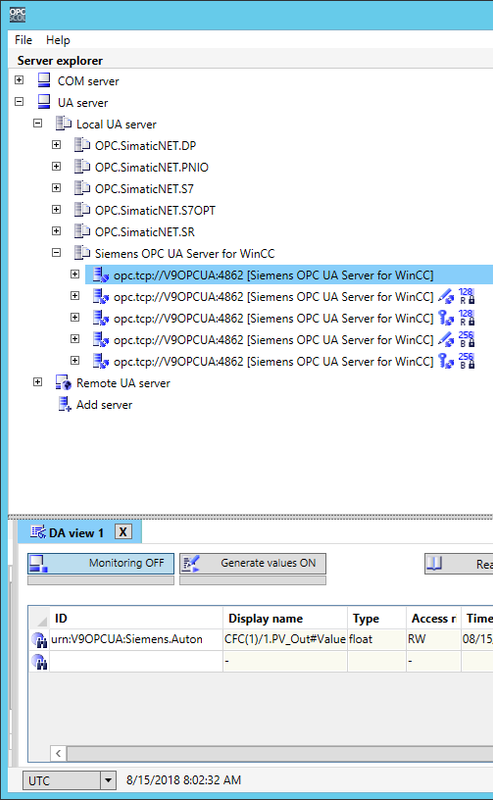This screenshot has height=800, width=493.
Task: Select the highlighted opc.tcp://V9OPCUA:4862 endpoint
Action: click(273, 276)
